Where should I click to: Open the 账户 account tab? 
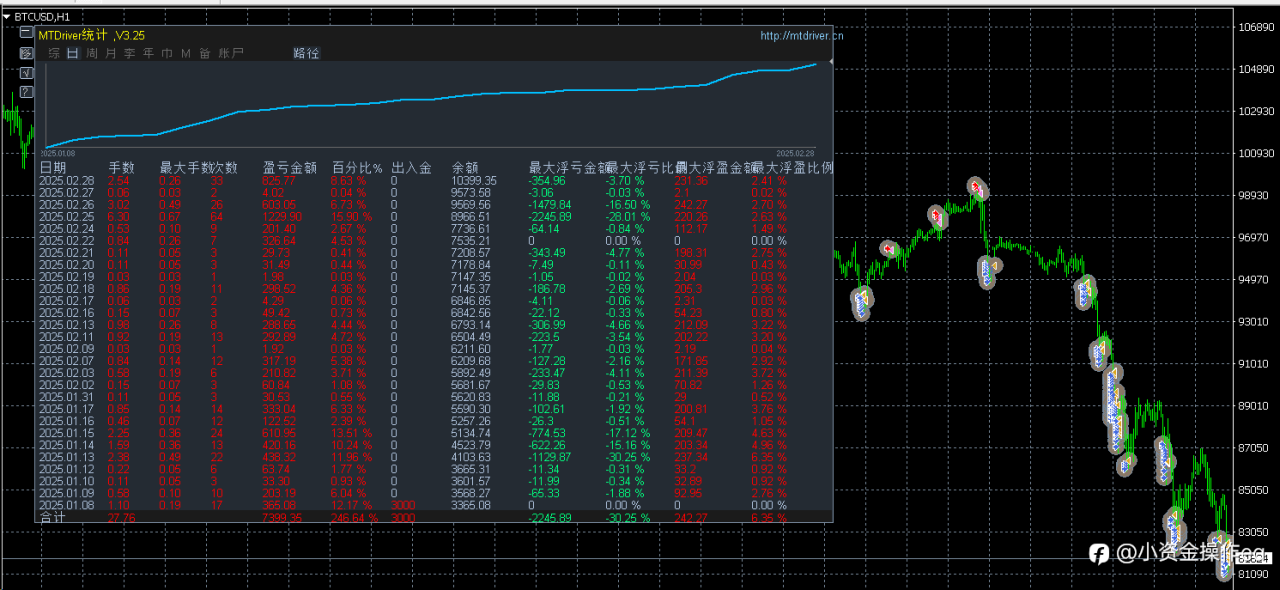231,53
